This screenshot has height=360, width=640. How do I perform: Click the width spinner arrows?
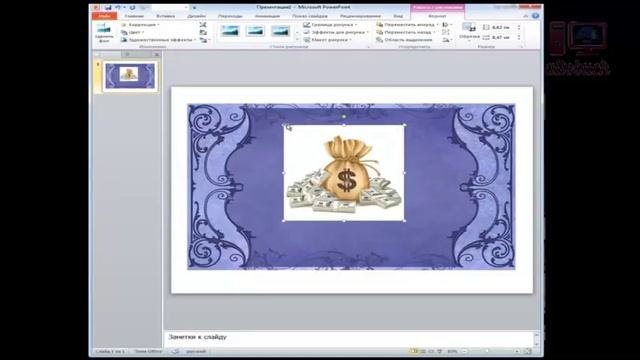pos(519,38)
